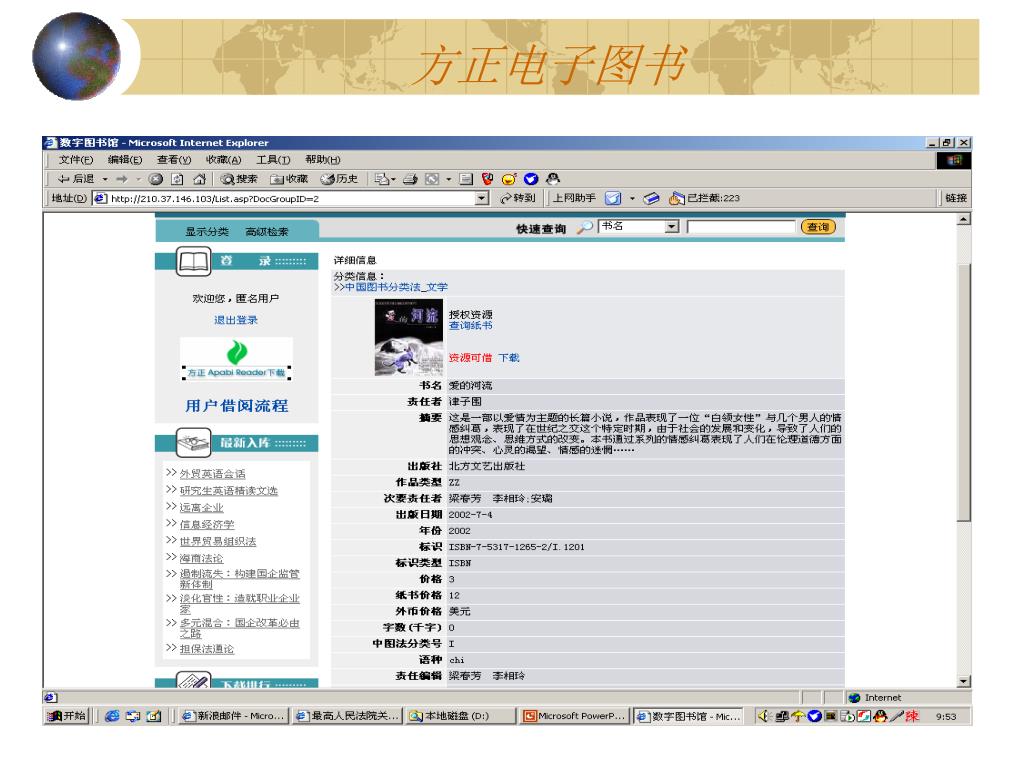This screenshot has width=1024, height=768.
Task: Switch to 新浪邮件 taskbar window
Action: point(234,716)
